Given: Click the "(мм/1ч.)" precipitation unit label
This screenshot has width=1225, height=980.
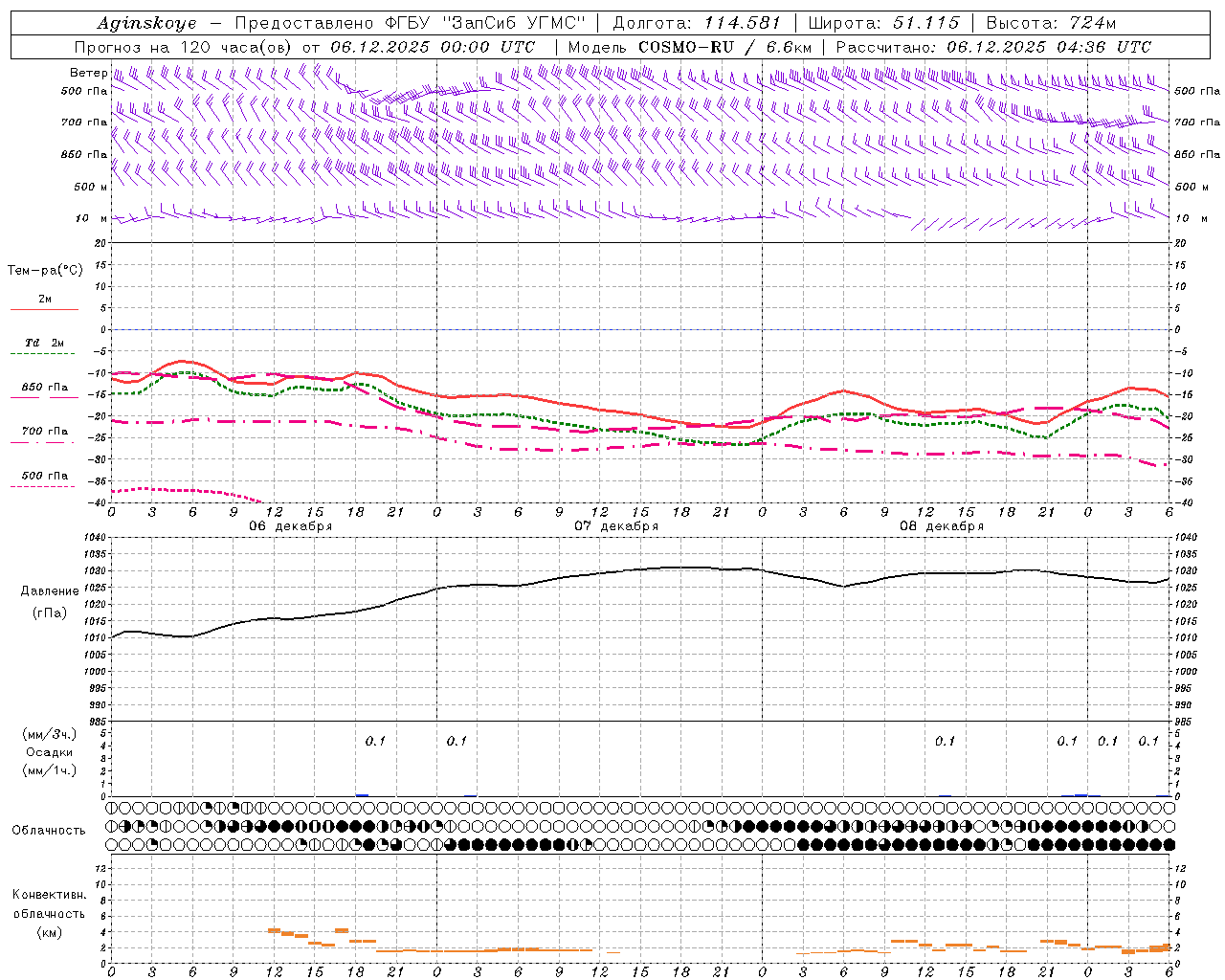Looking at the screenshot, I should (49, 770).
